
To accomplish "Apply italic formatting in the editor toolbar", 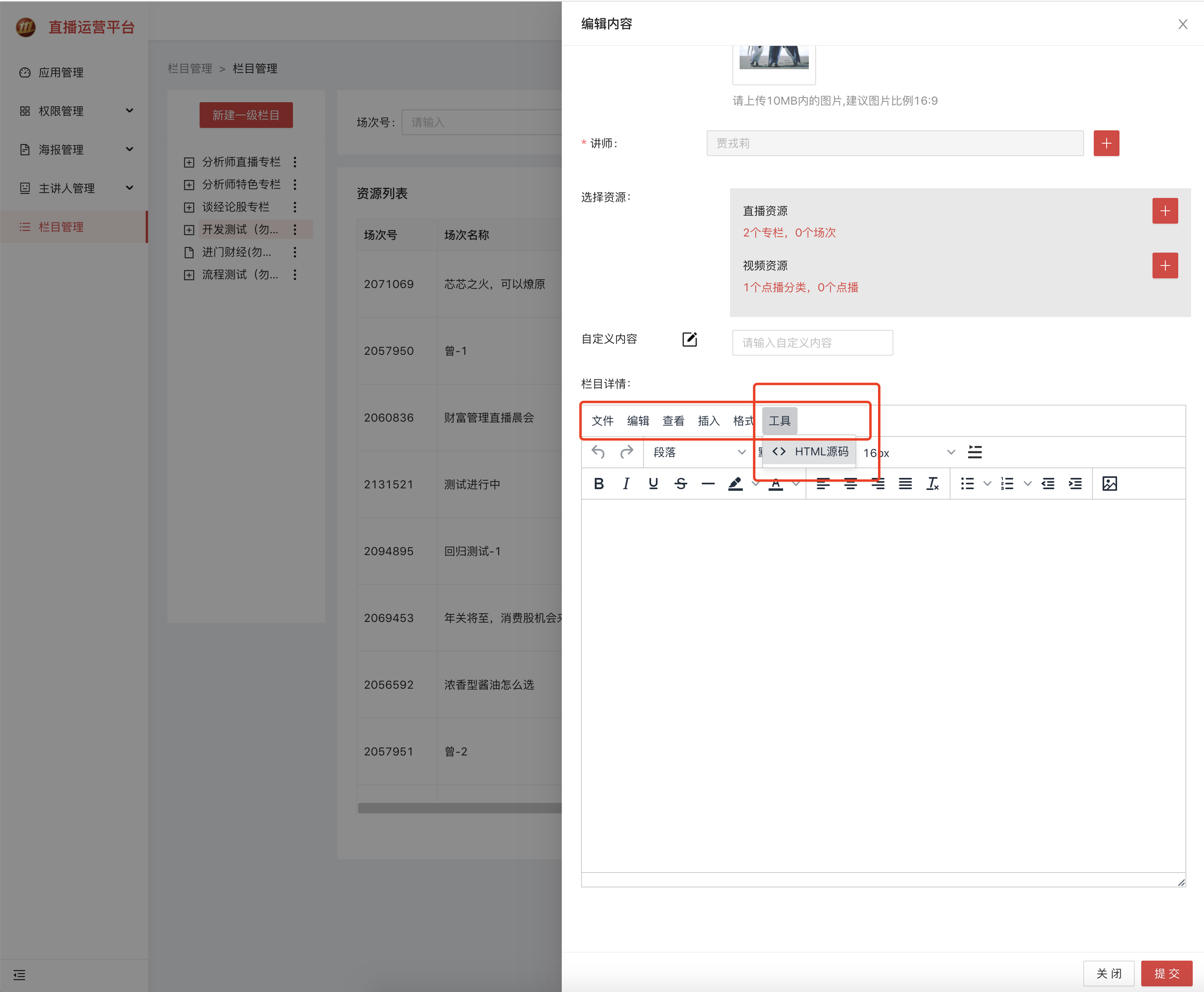I will tap(626, 484).
